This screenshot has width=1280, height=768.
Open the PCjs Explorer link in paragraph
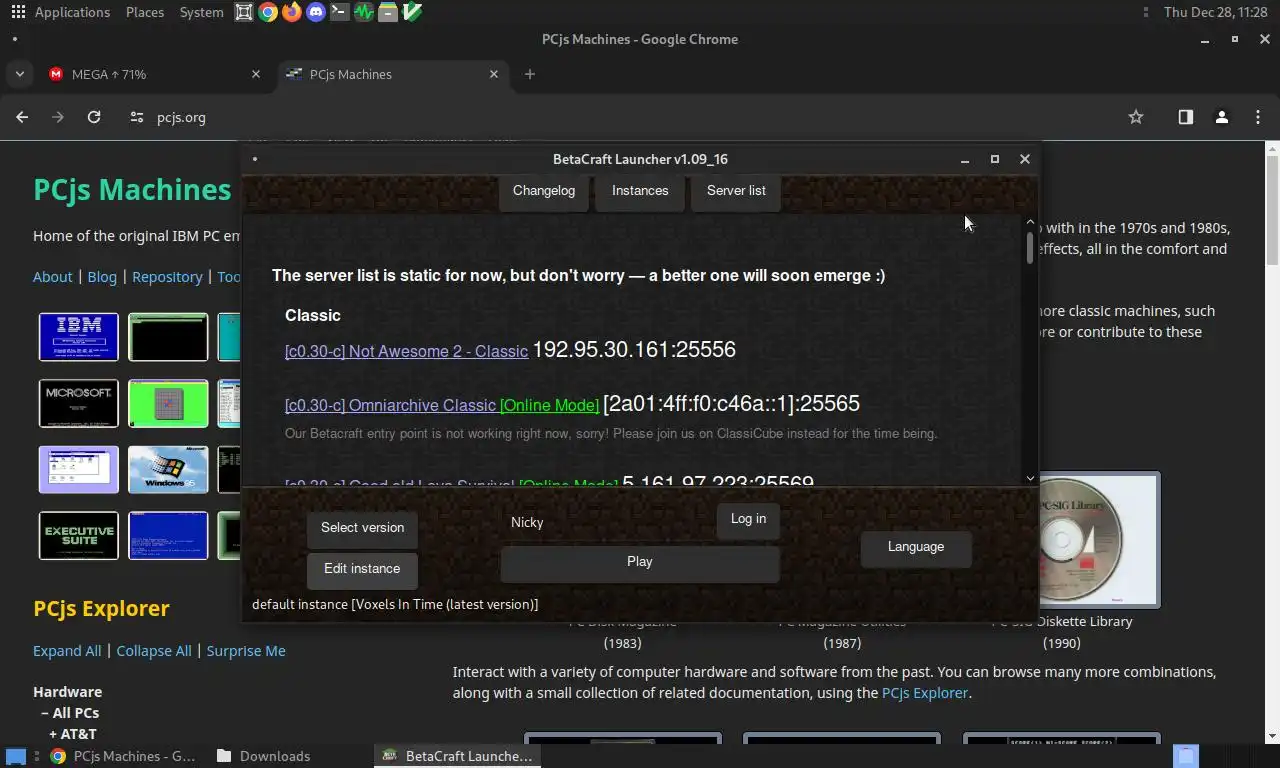pos(925,693)
